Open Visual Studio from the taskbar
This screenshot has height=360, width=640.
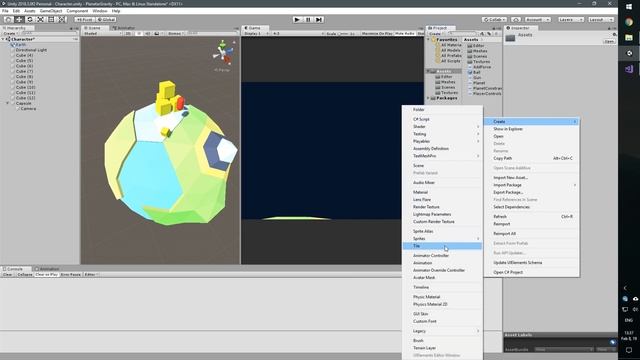pos(629,69)
